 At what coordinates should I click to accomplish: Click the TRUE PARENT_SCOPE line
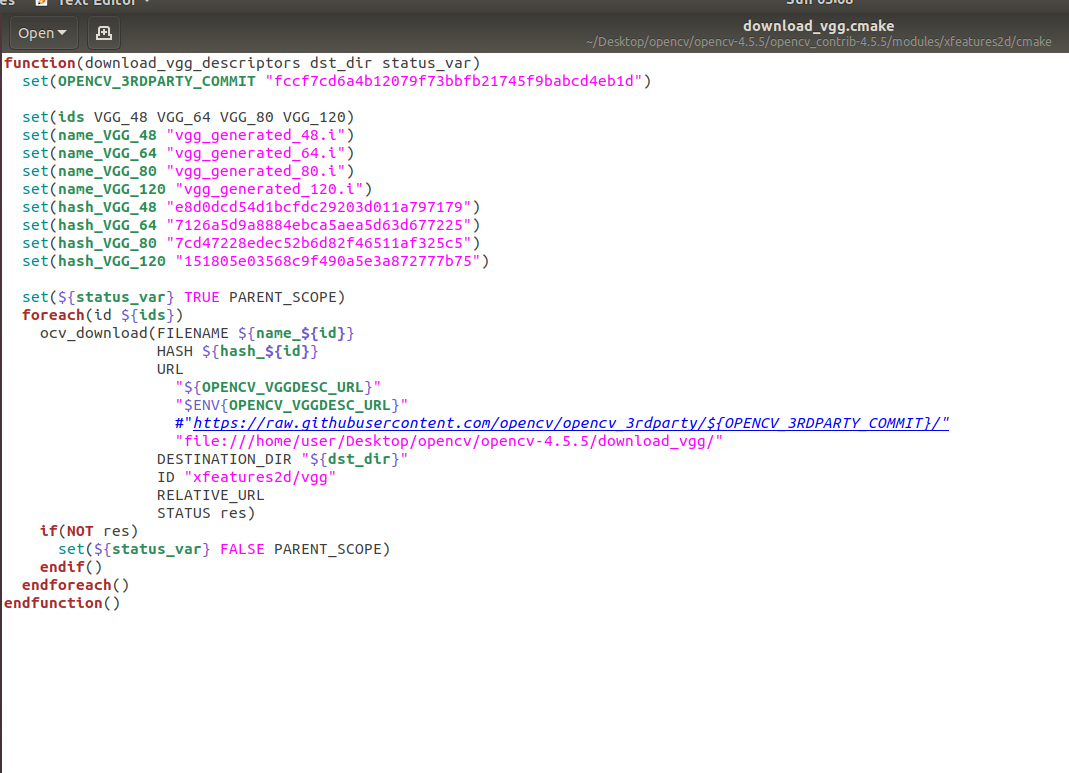point(183,297)
